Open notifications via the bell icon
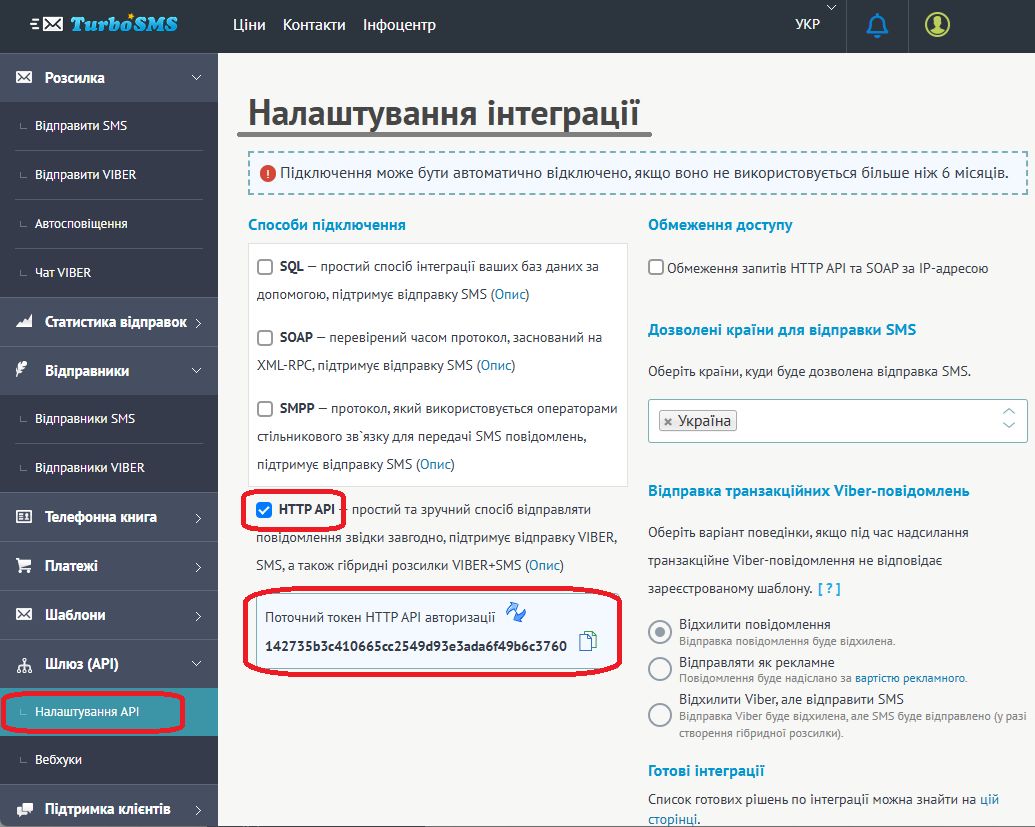Image resolution: width=1035 pixels, height=827 pixels. coord(877,25)
